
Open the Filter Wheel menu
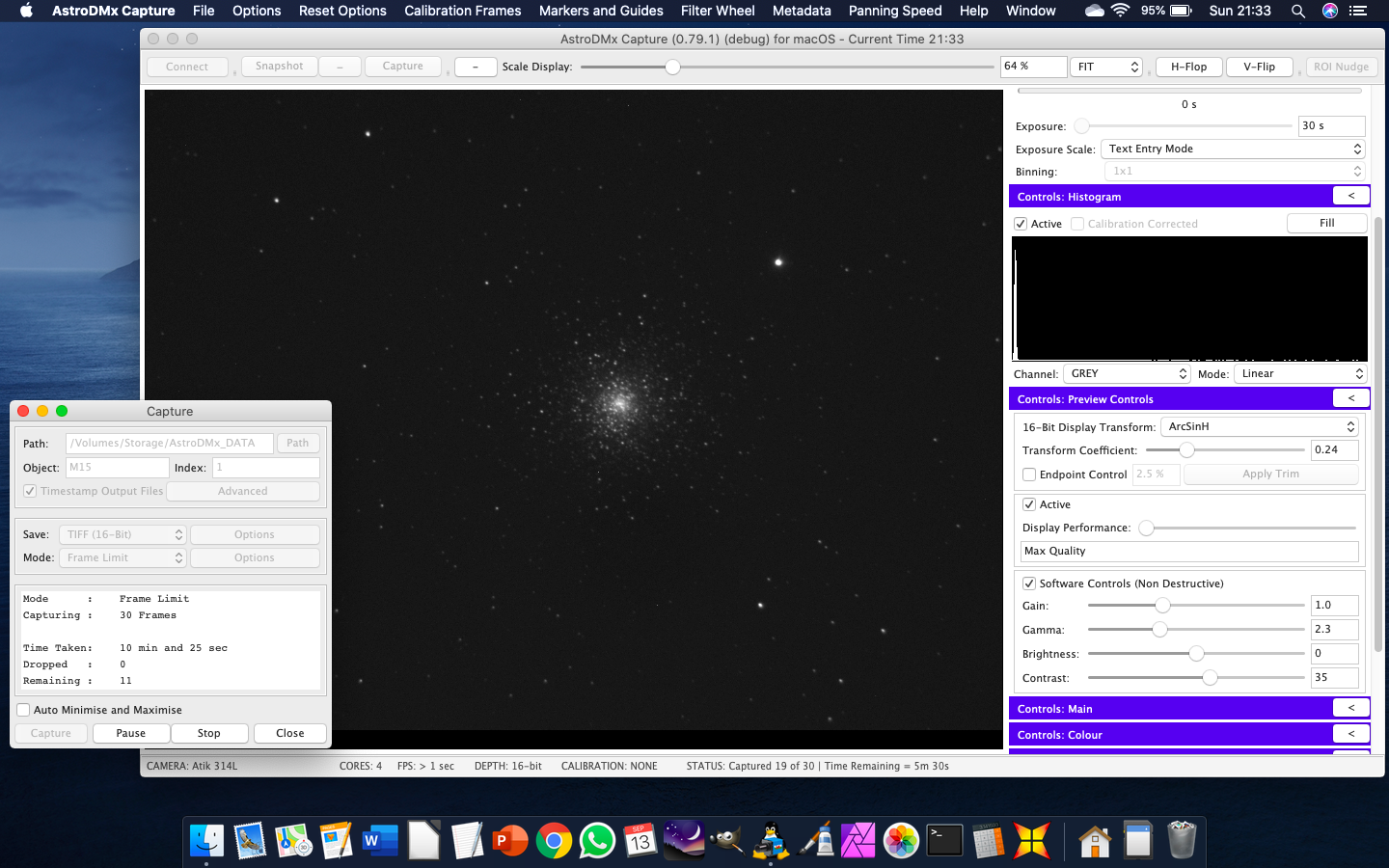pyautogui.click(x=718, y=11)
